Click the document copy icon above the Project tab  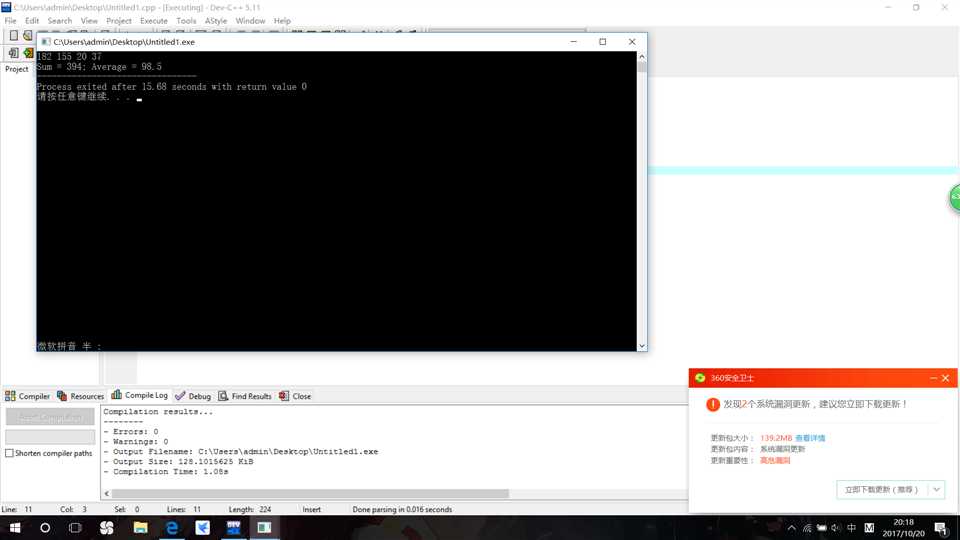click(13, 53)
